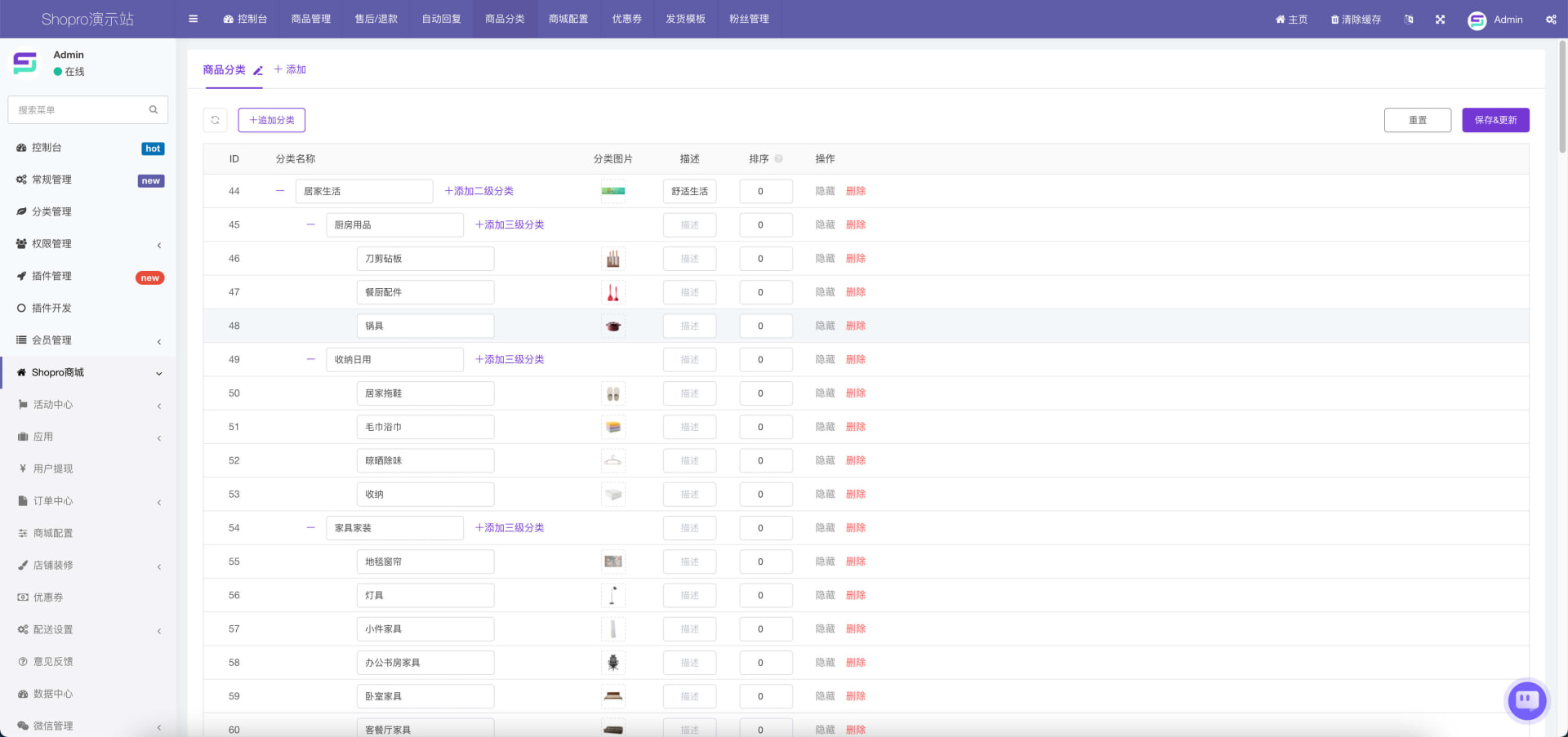Click 主页 link in the top header

(1291, 20)
